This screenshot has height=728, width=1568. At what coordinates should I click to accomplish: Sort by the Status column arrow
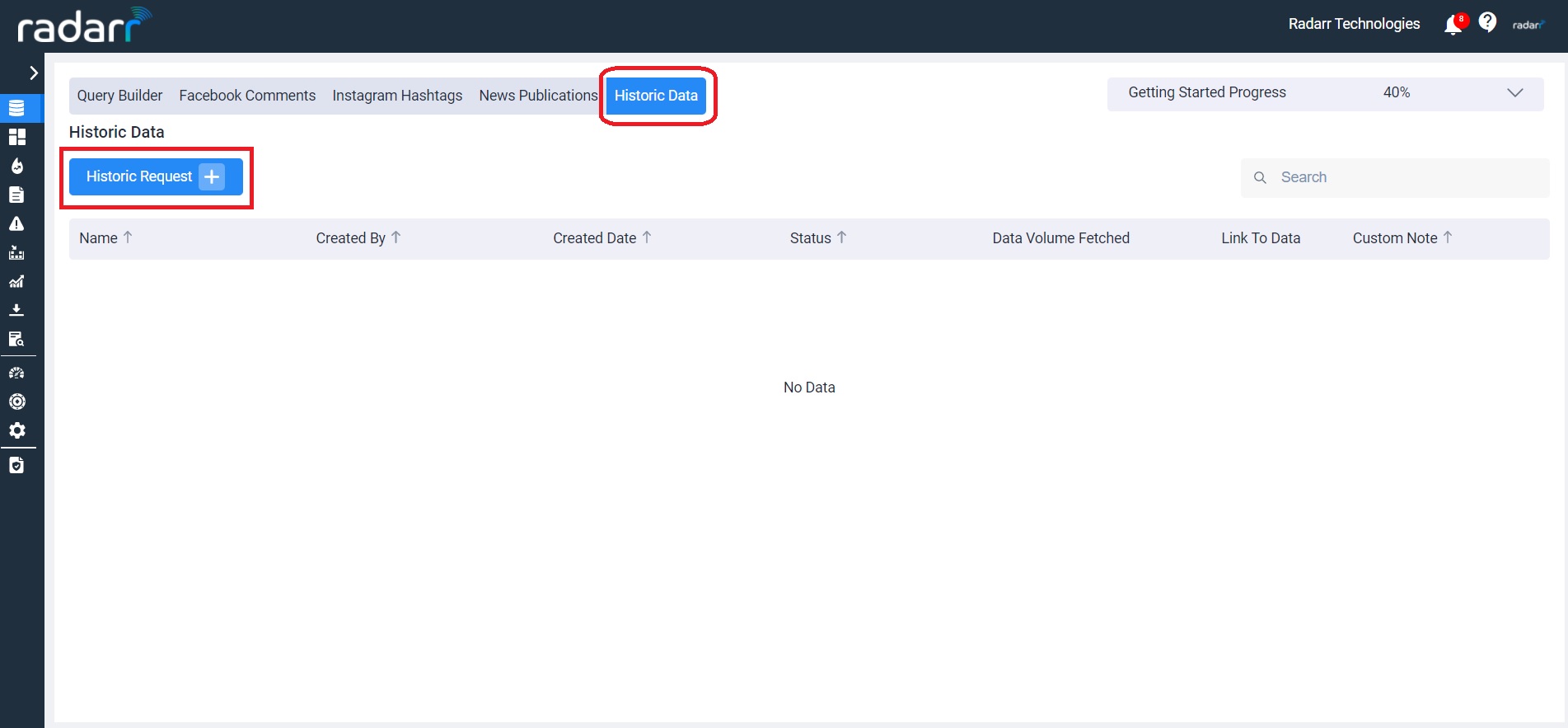tap(841, 237)
